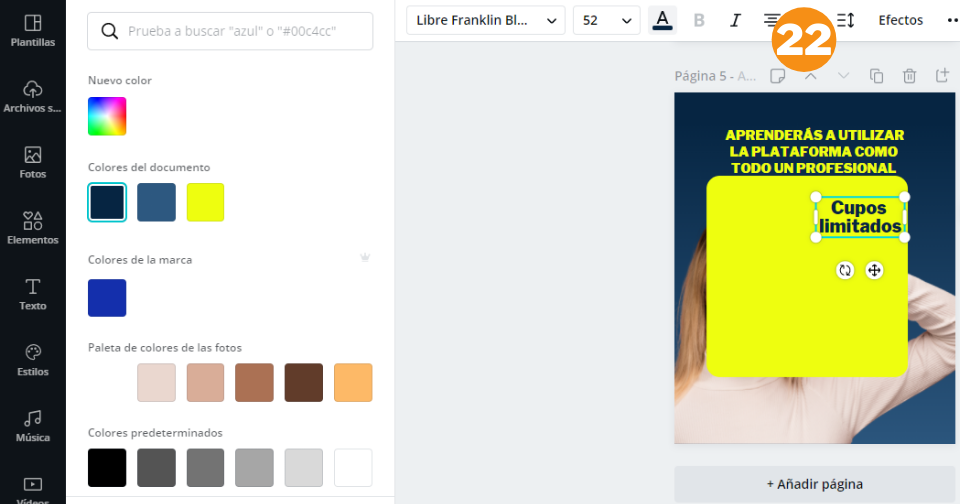Click the page notes icon for Página 5
The width and height of the screenshot is (960, 504).
tap(778, 76)
